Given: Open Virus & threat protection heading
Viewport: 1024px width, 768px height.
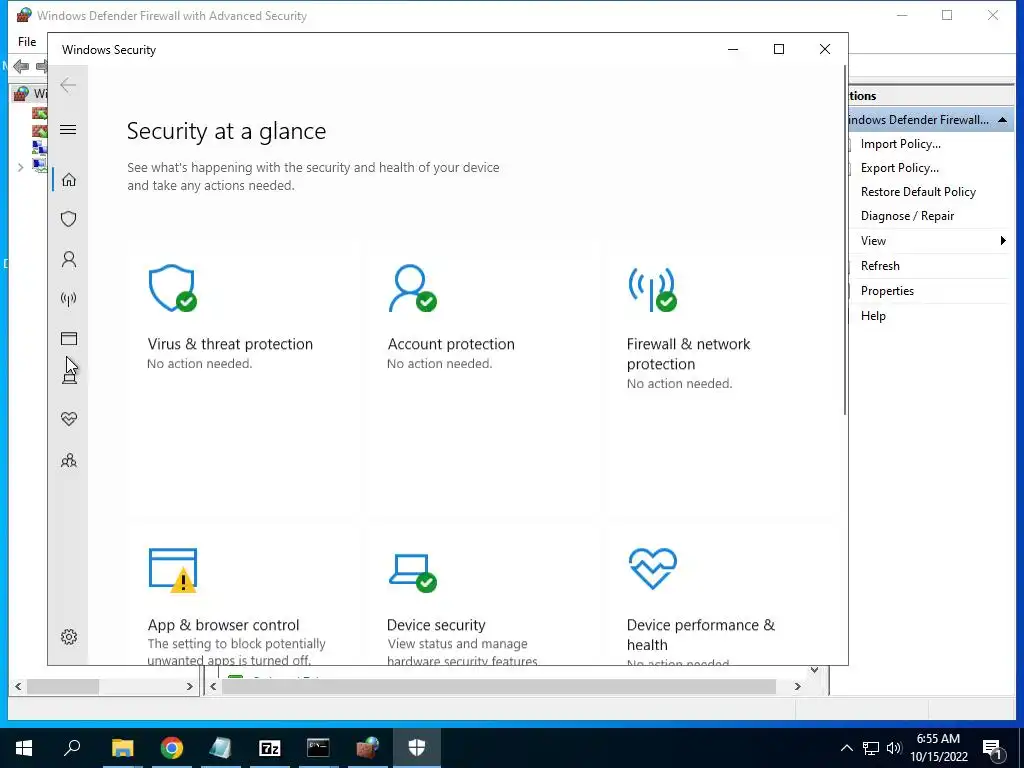Looking at the screenshot, I should (x=230, y=344).
